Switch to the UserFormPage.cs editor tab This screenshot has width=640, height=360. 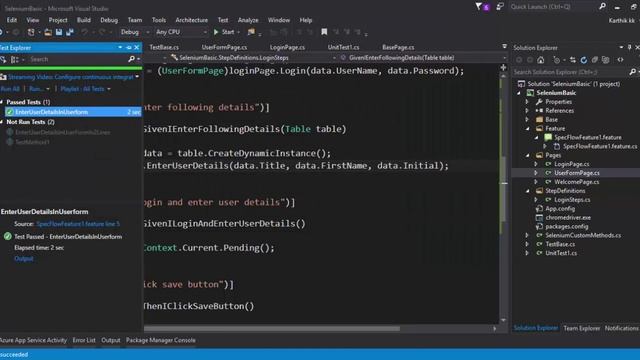click(224, 47)
